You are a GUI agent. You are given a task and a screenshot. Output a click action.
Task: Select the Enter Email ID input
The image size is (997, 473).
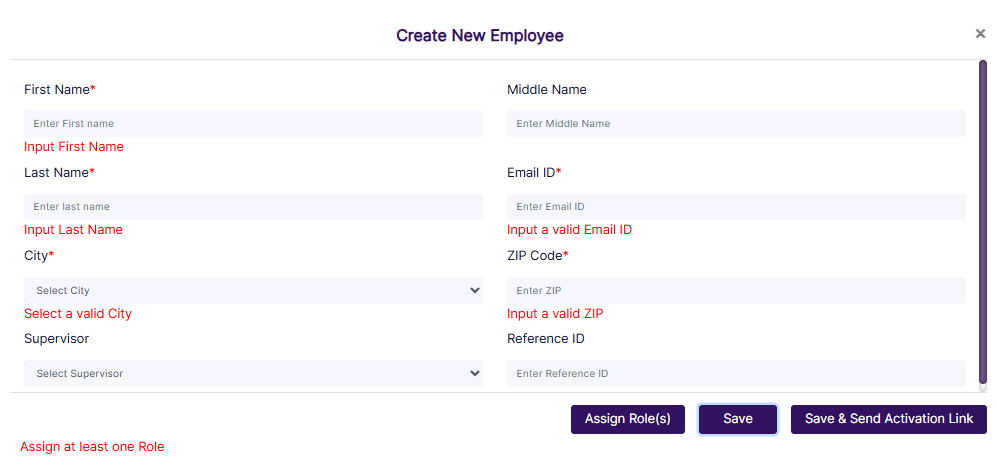click(x=736, y=207)
